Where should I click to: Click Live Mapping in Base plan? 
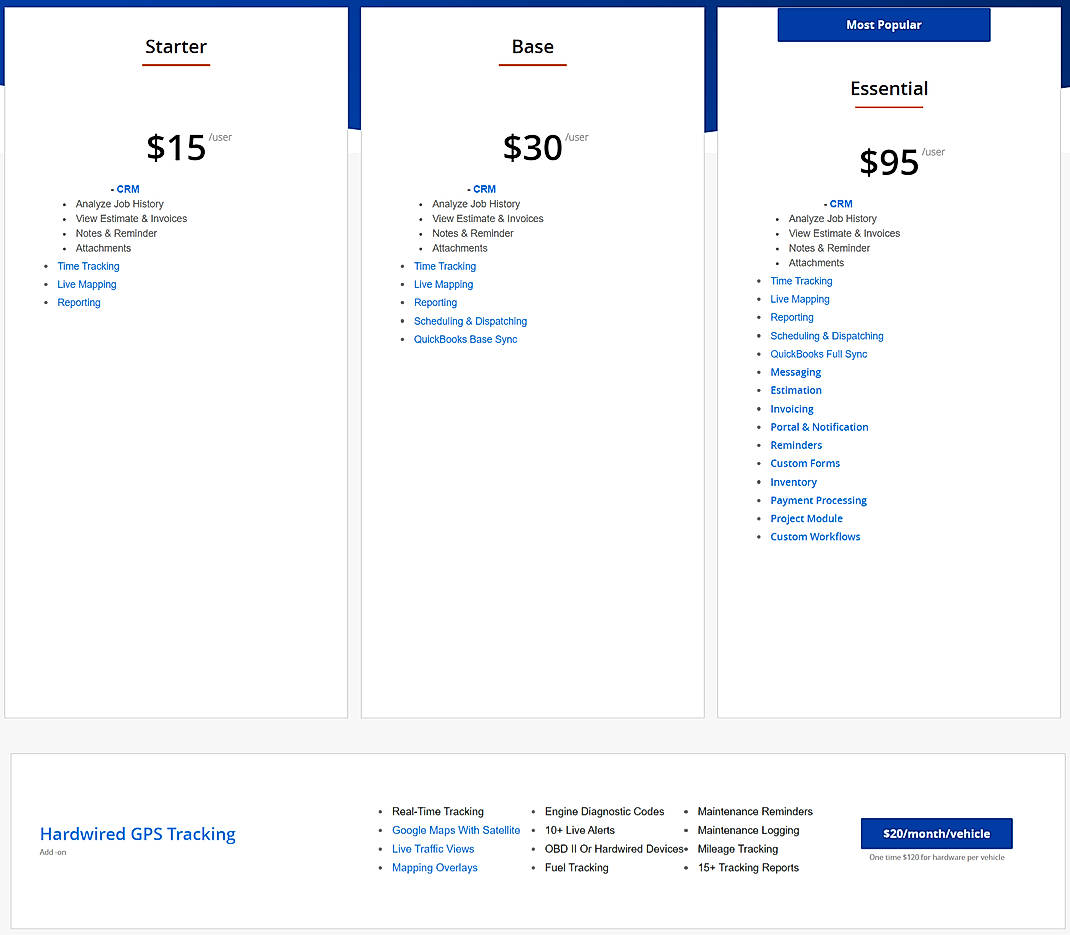click(x=444, y=285)
